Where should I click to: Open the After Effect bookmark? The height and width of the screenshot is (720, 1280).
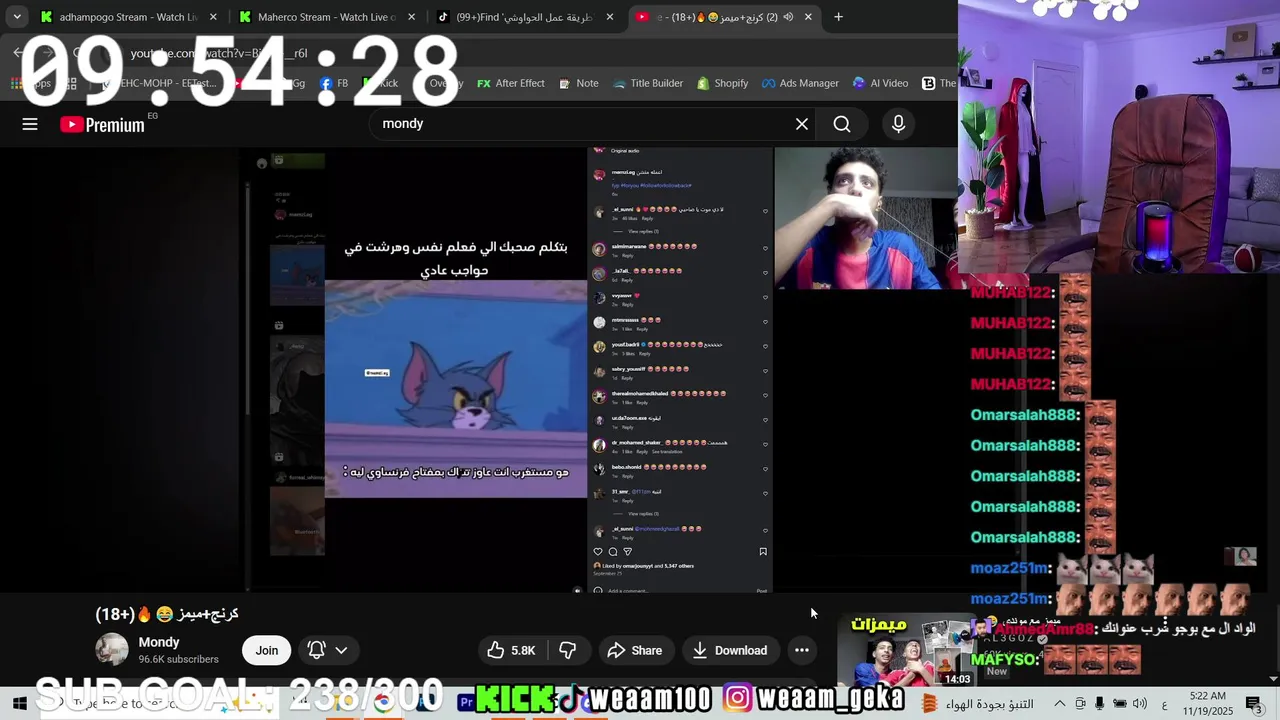[x=511, y=83]
